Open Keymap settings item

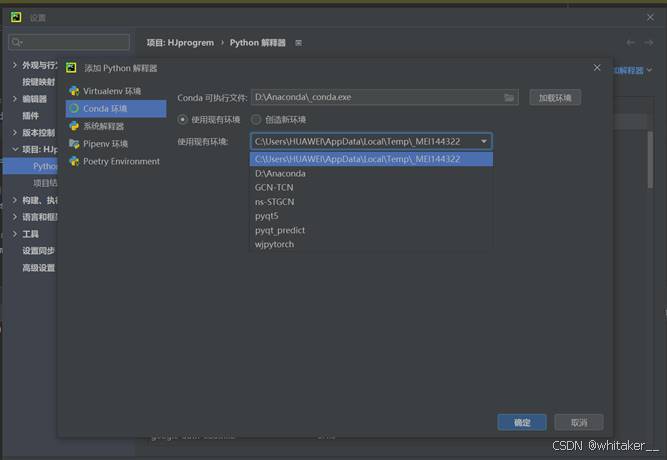[x=38, y=82]
